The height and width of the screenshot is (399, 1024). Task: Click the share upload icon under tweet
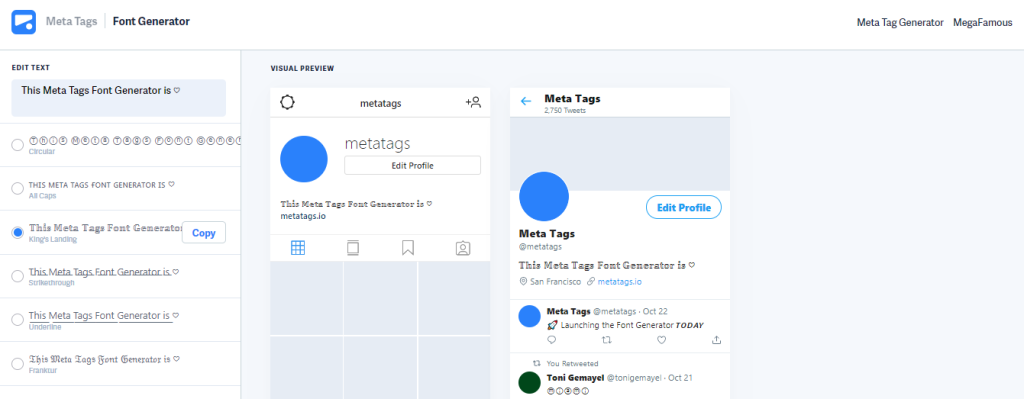click(x=716, y=340)
